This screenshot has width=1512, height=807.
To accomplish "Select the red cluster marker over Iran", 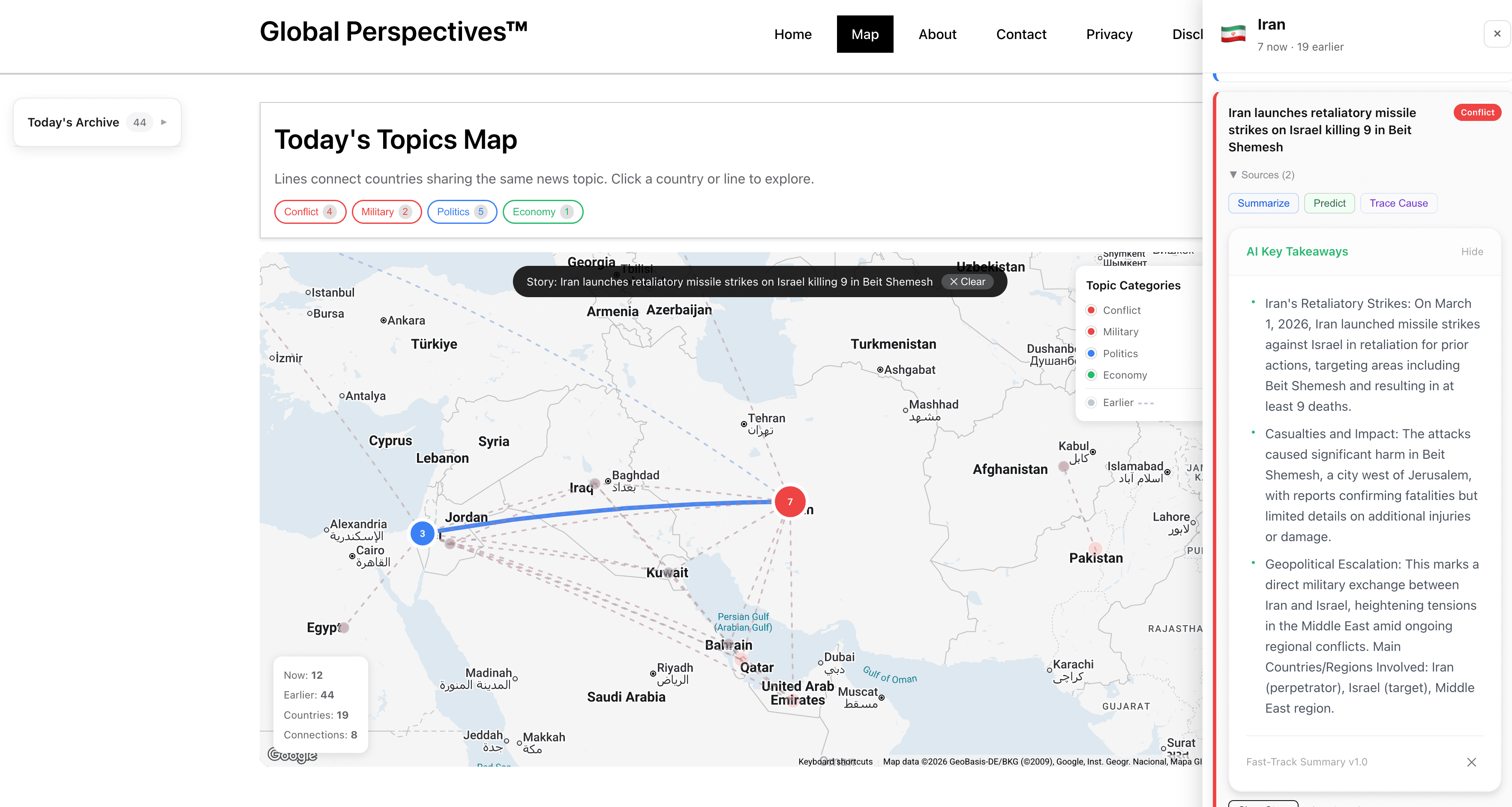I will pos(790,502).
